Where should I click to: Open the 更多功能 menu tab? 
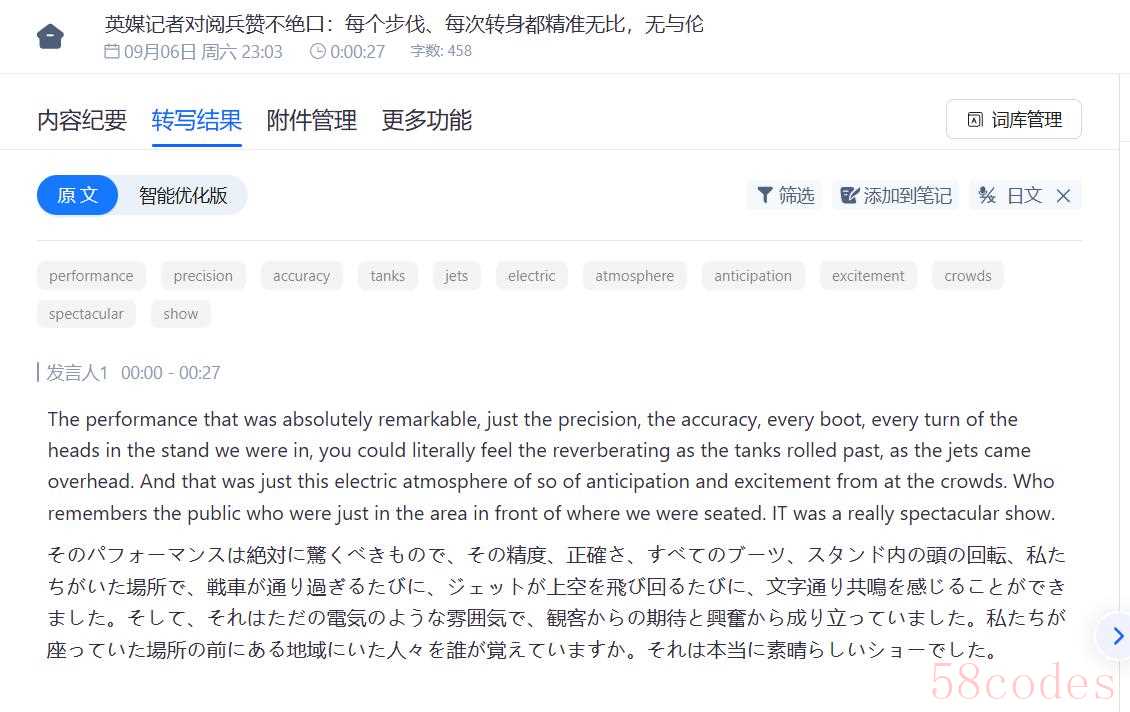point(426,121)
